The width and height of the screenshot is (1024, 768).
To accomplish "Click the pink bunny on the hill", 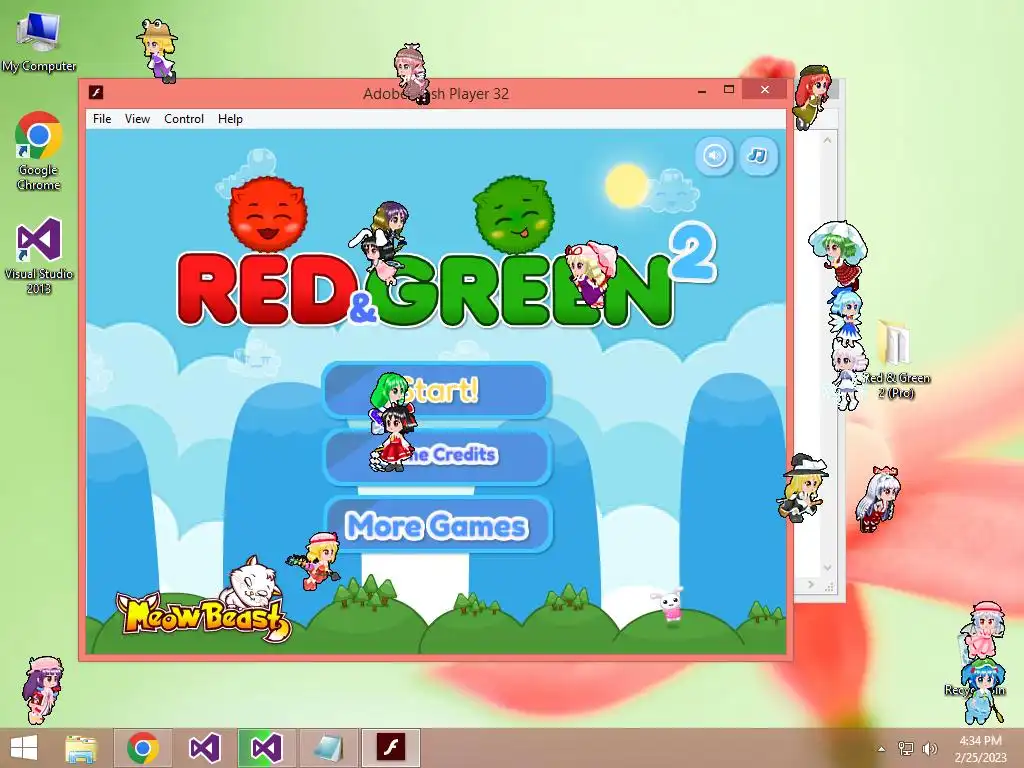I will (x=669, y=605).
